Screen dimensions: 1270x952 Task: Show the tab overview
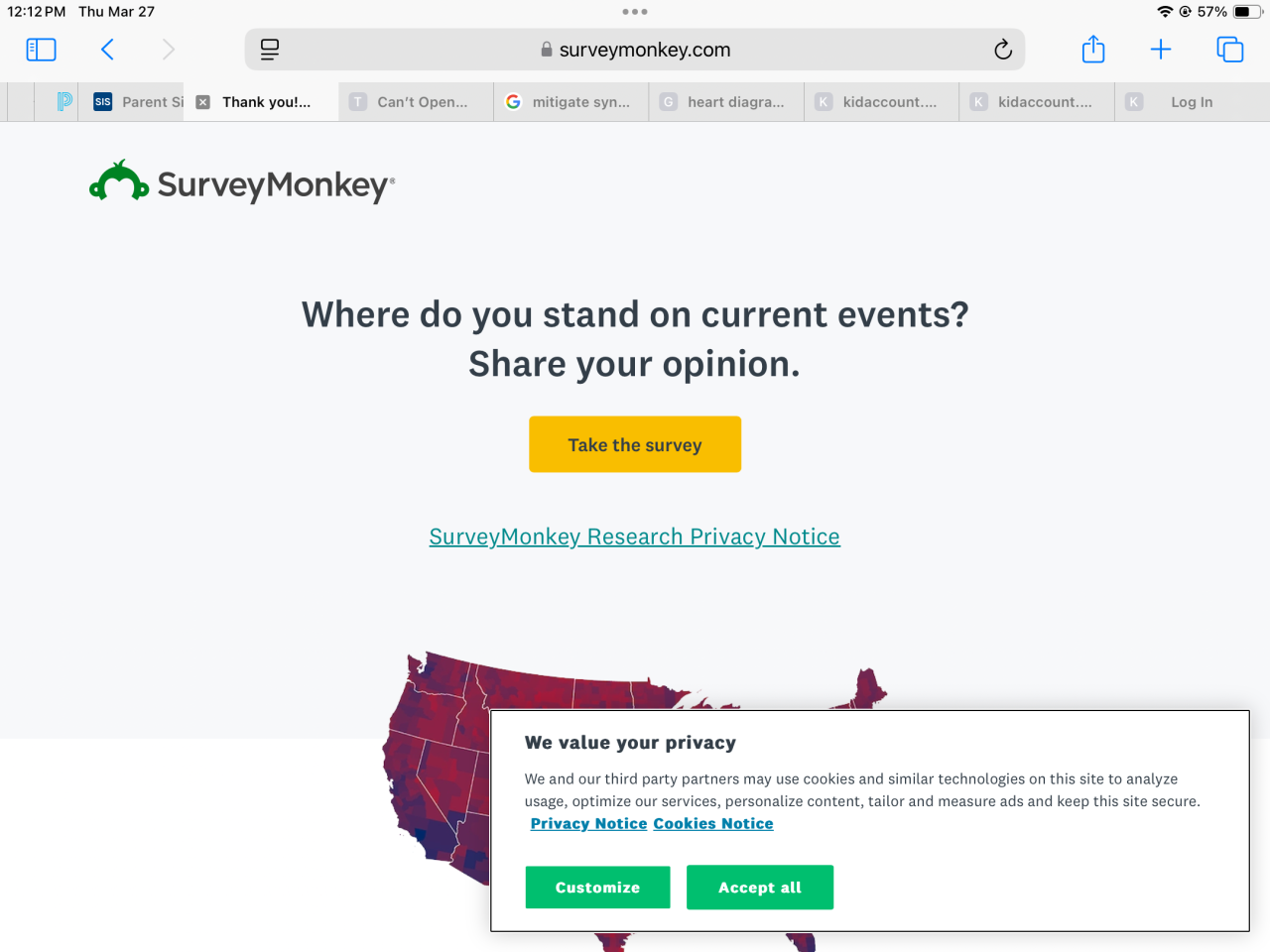coord(1229,50)
